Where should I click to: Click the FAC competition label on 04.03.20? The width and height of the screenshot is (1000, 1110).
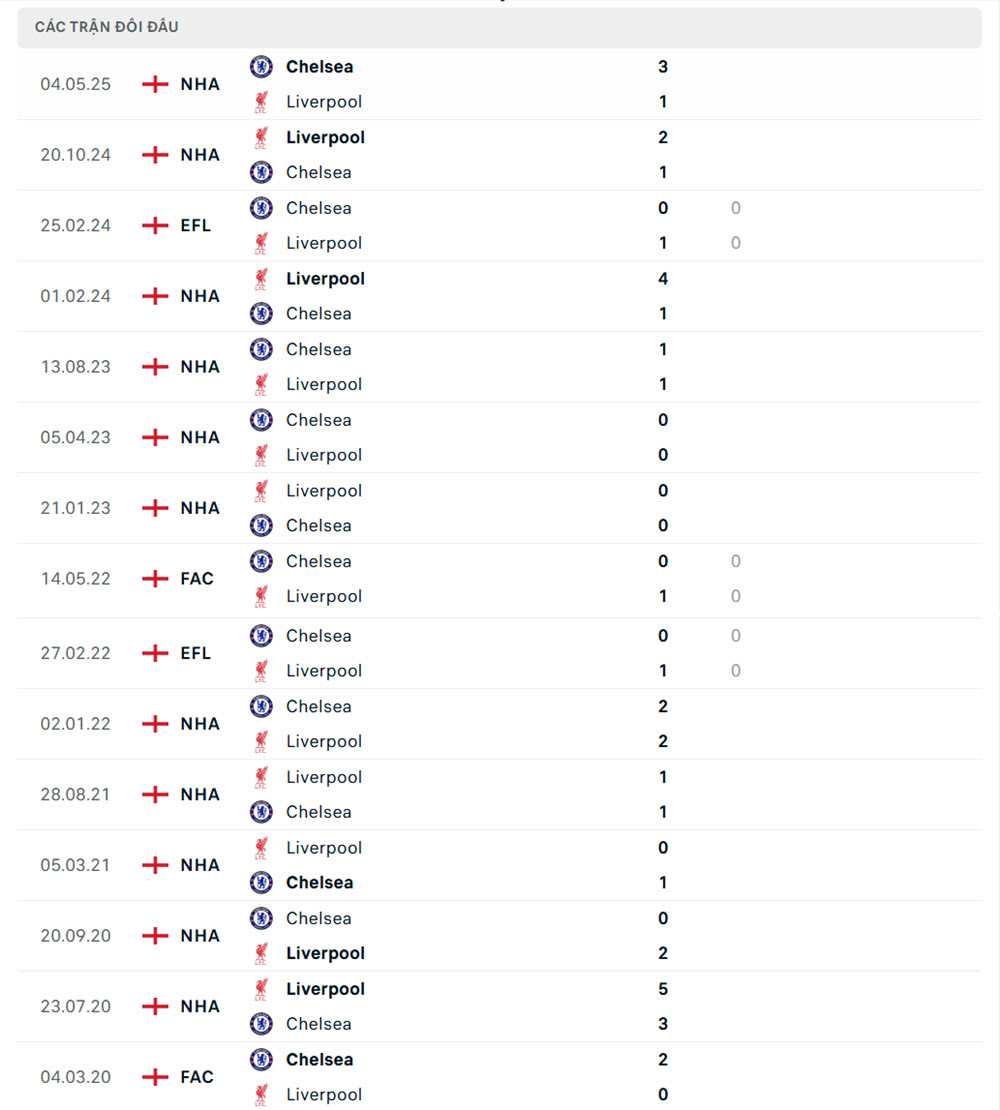(x=197, y=1077)
